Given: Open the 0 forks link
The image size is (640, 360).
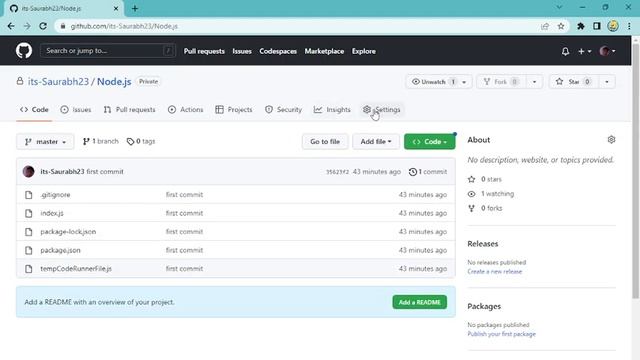Looking at the screenshot, I should tap(486, 208).
